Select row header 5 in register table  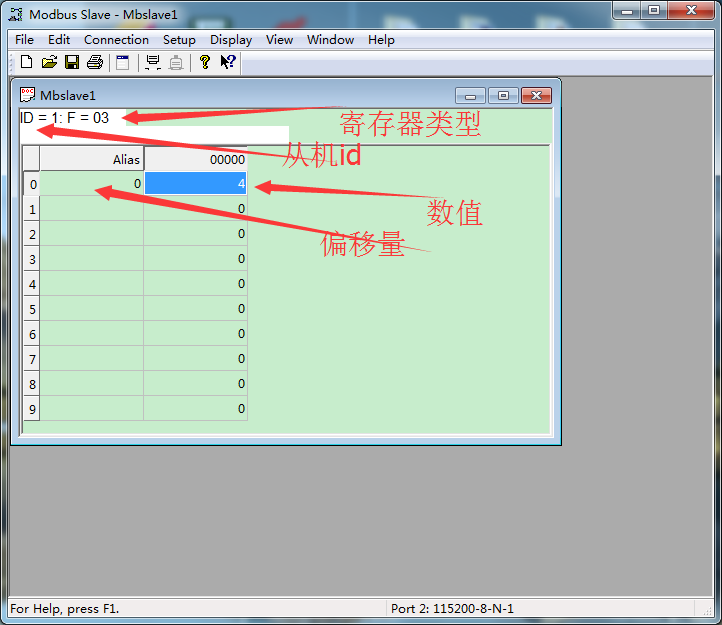tap(32, 309)
